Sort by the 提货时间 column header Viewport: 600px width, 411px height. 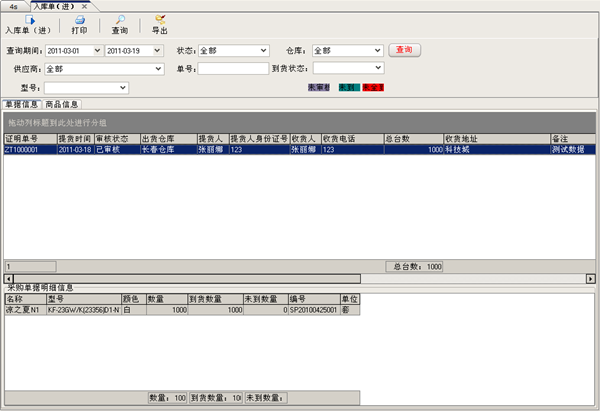coord(74,138)
